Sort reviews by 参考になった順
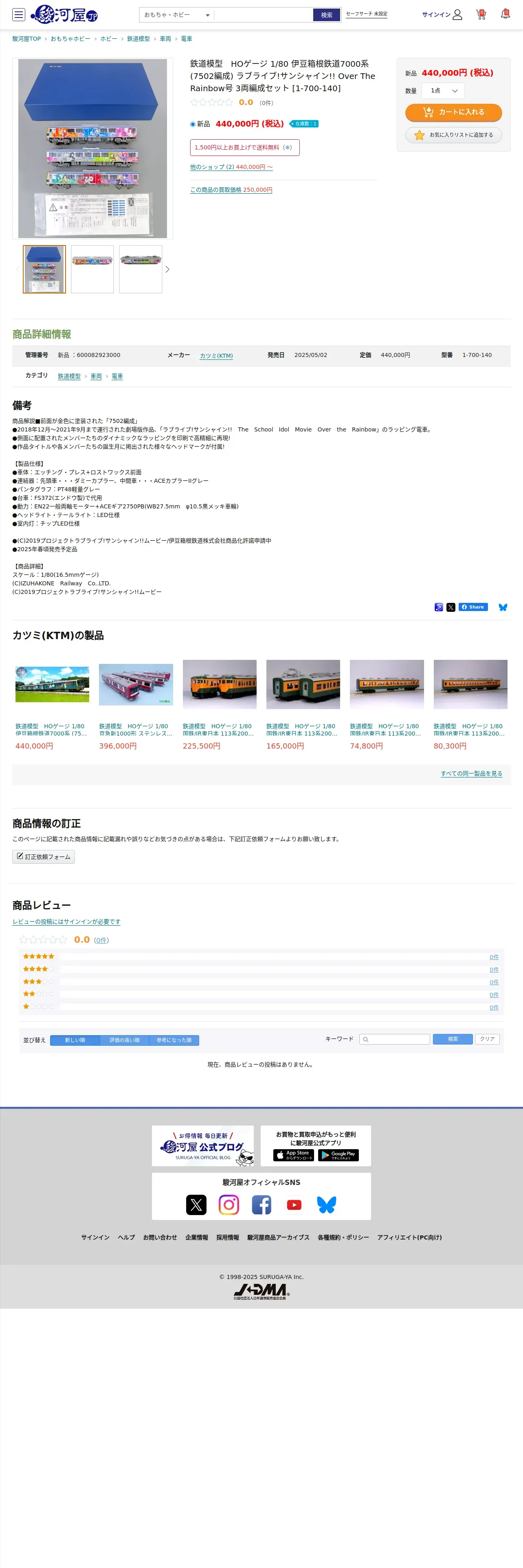This screenshot has width=523, height=1568. click(174, 1040)
